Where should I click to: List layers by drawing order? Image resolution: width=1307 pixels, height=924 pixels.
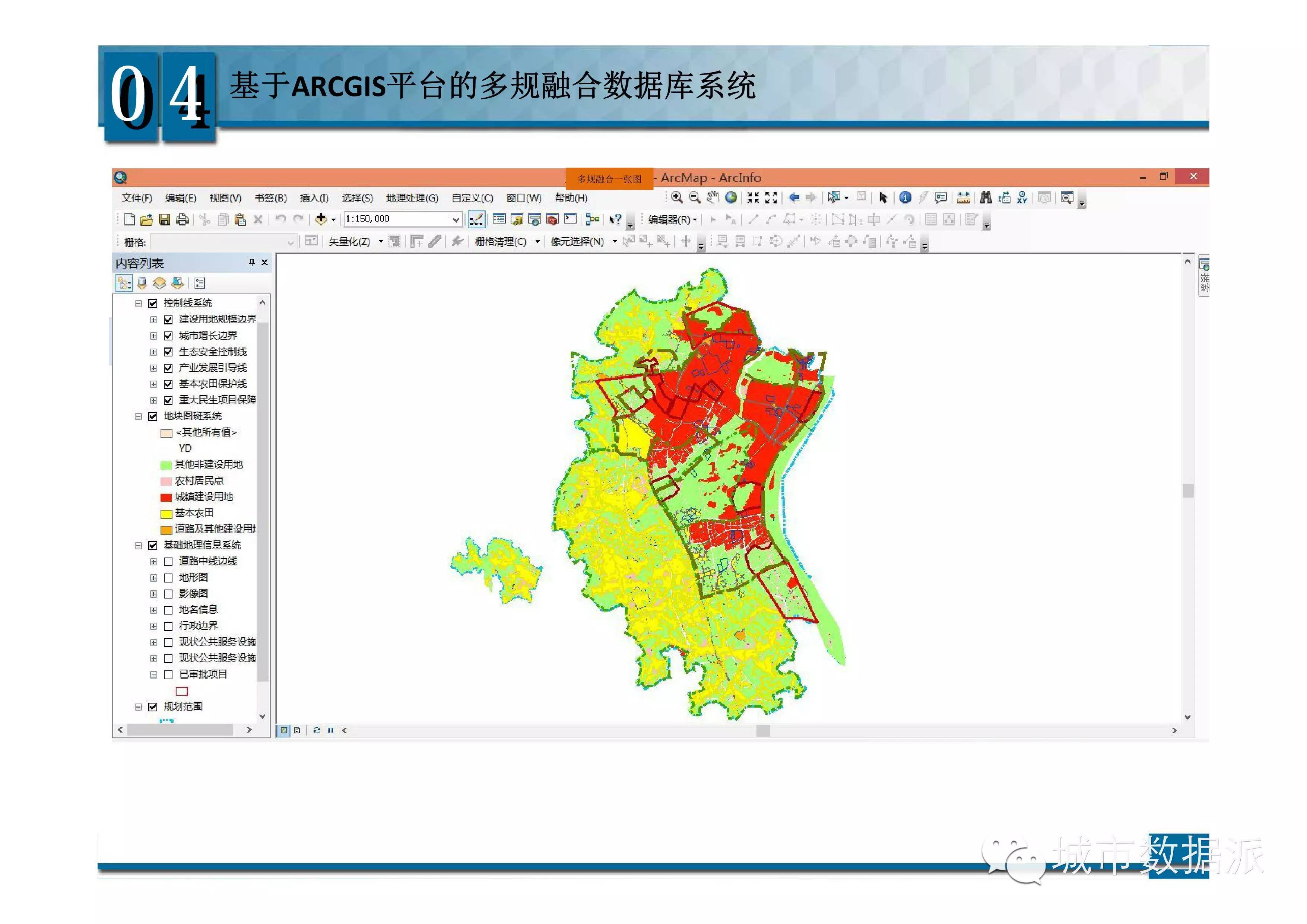tap(124, 283)
